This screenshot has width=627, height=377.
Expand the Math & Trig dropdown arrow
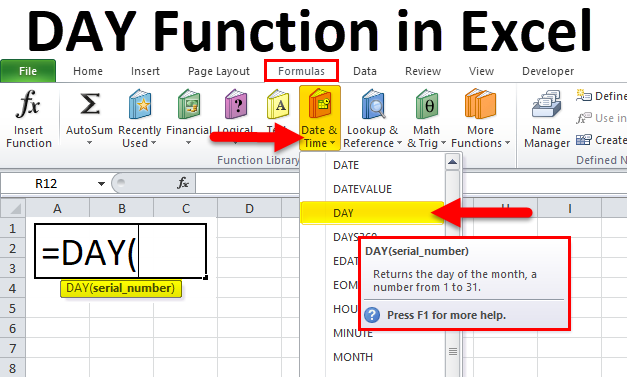tap(443, 143)
